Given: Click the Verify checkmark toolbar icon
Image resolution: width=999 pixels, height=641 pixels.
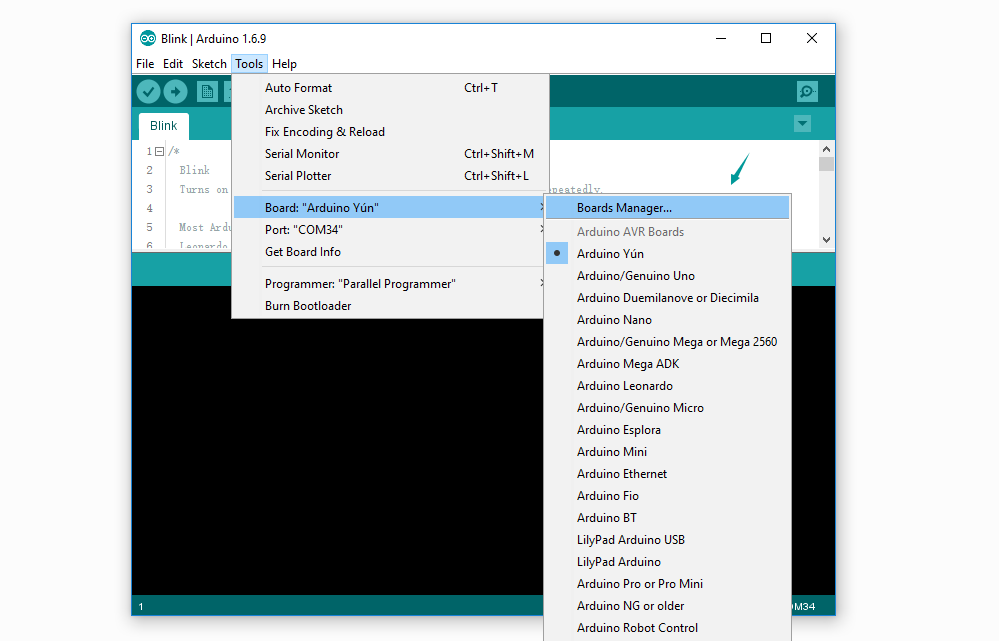Looking at the screenshot, I should [148, 92].
